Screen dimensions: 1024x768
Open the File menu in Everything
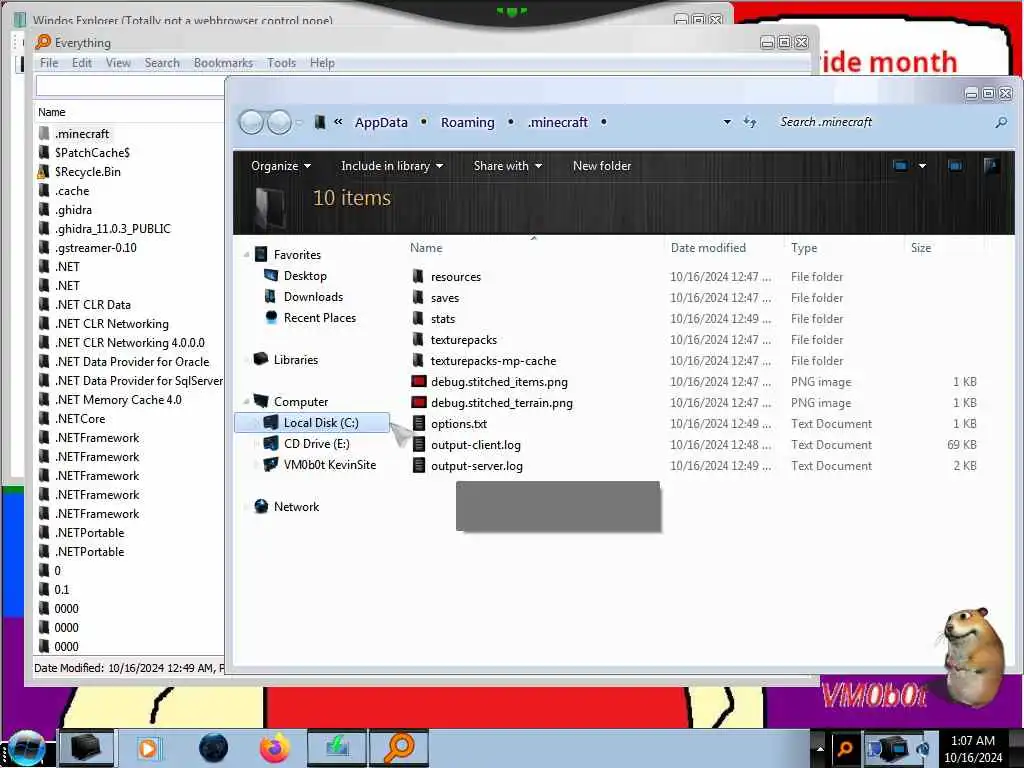tap(49, 63)
